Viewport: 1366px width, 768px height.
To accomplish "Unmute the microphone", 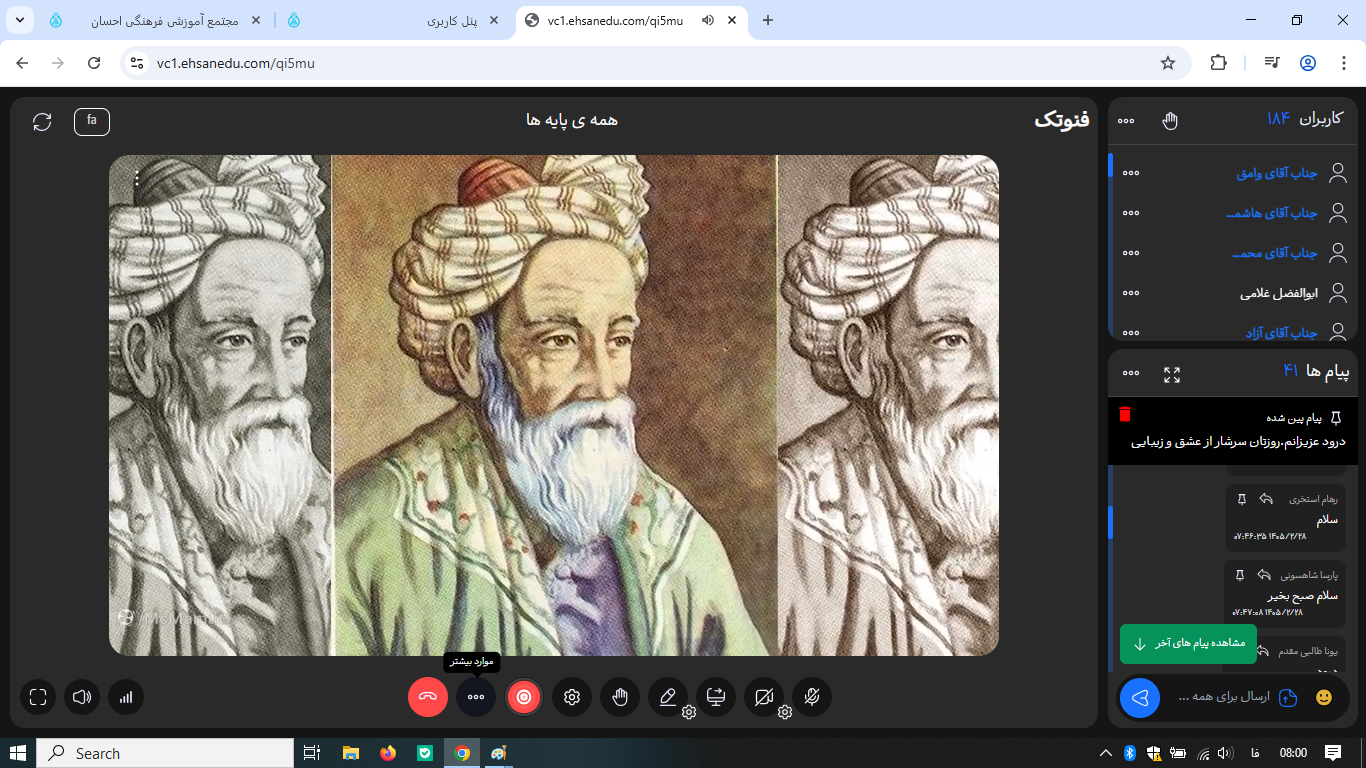I will click(x=812, y=697).
